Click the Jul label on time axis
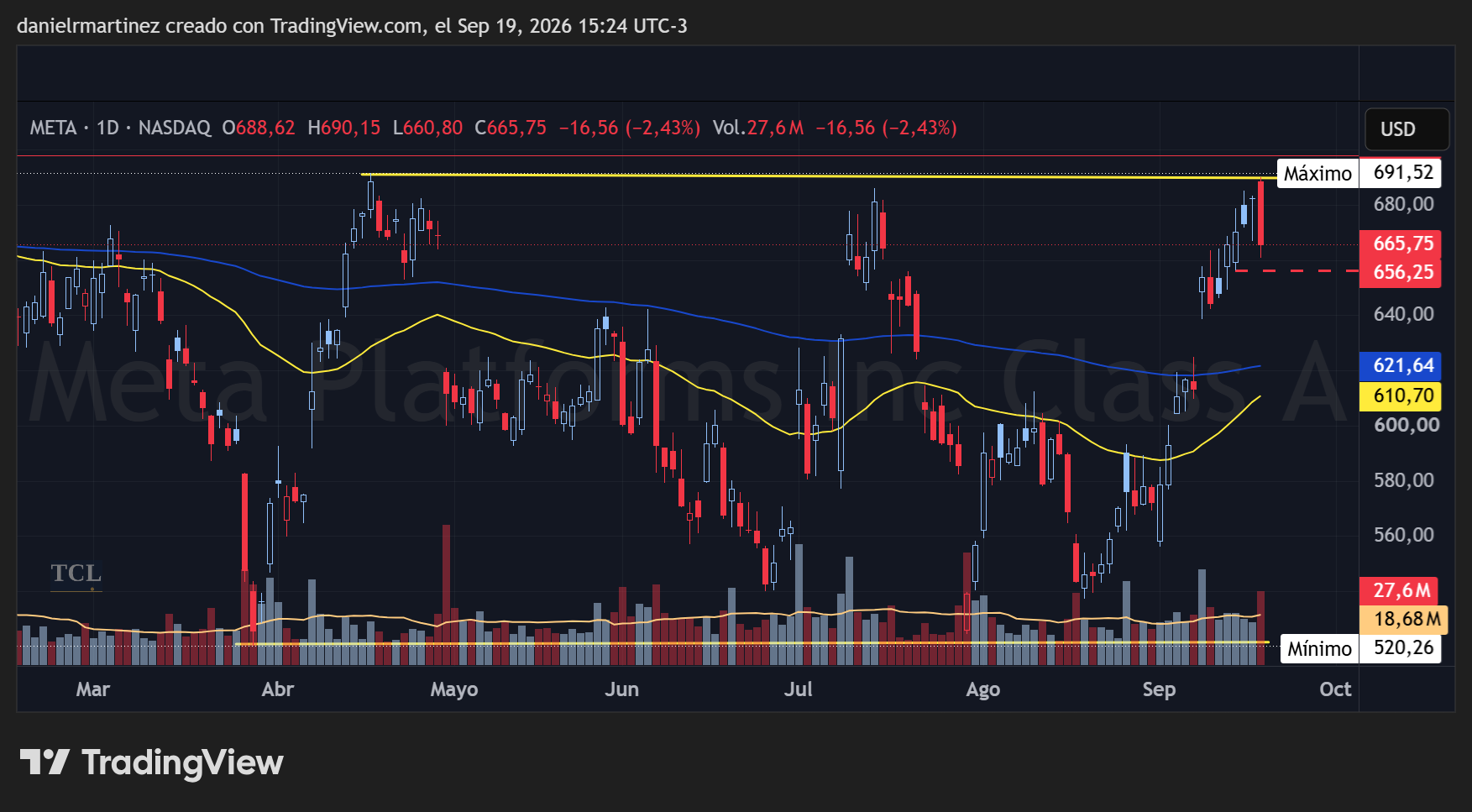 click(798, 689)
